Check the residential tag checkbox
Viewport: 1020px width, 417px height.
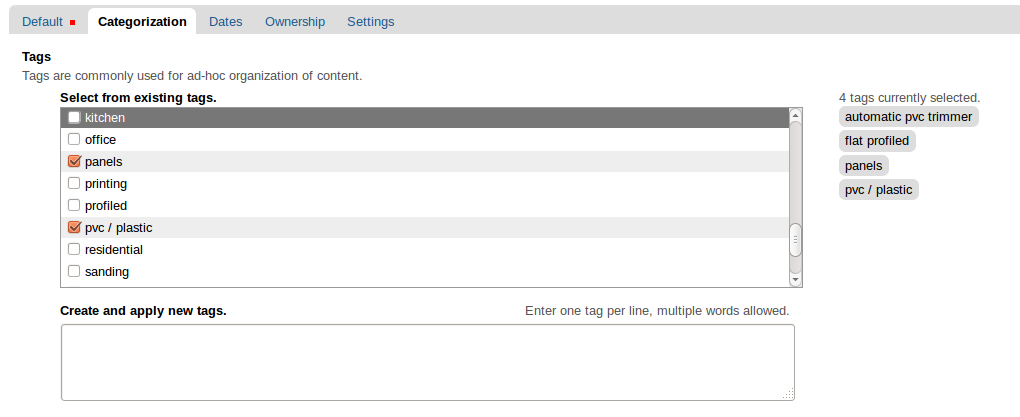click(x=74, y=249)
